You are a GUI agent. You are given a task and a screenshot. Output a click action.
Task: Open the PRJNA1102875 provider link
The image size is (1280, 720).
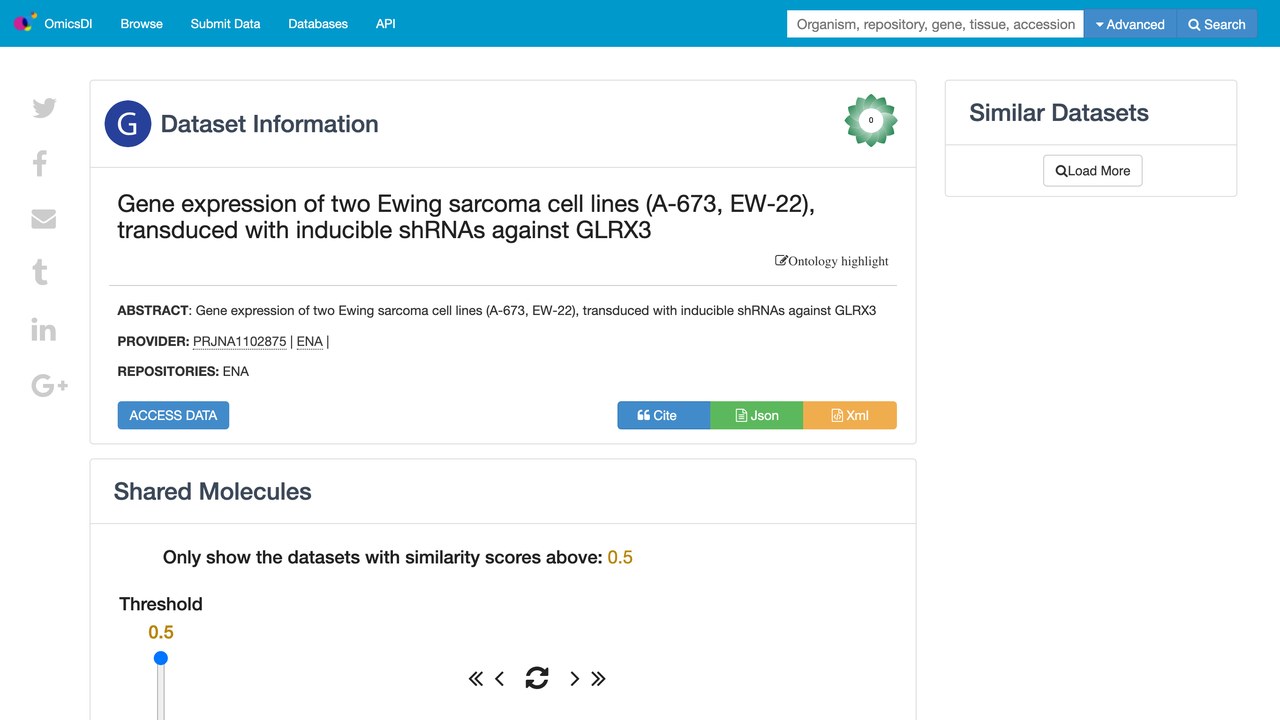[240, 341]
